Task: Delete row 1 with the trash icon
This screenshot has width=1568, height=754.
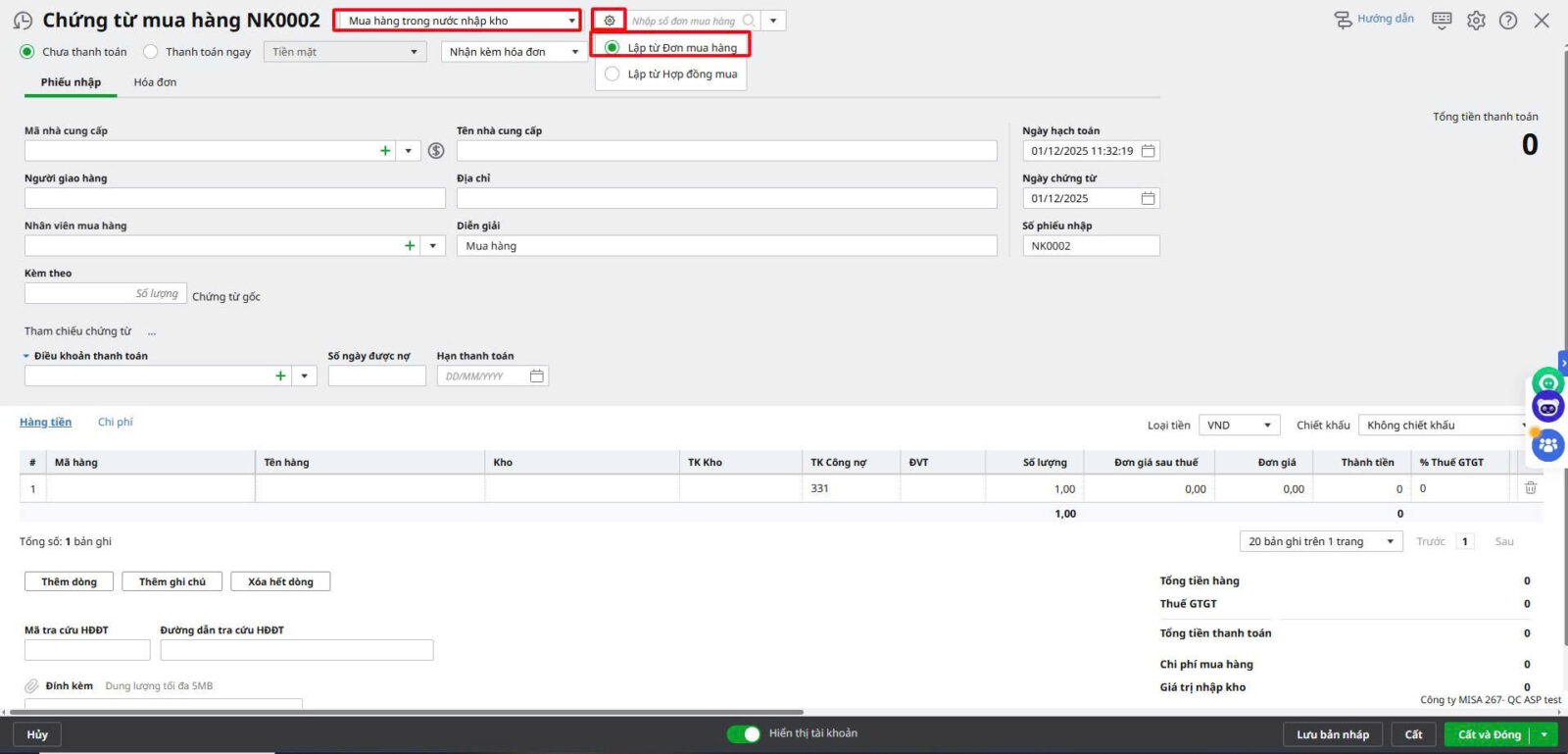Action: 1530,488
